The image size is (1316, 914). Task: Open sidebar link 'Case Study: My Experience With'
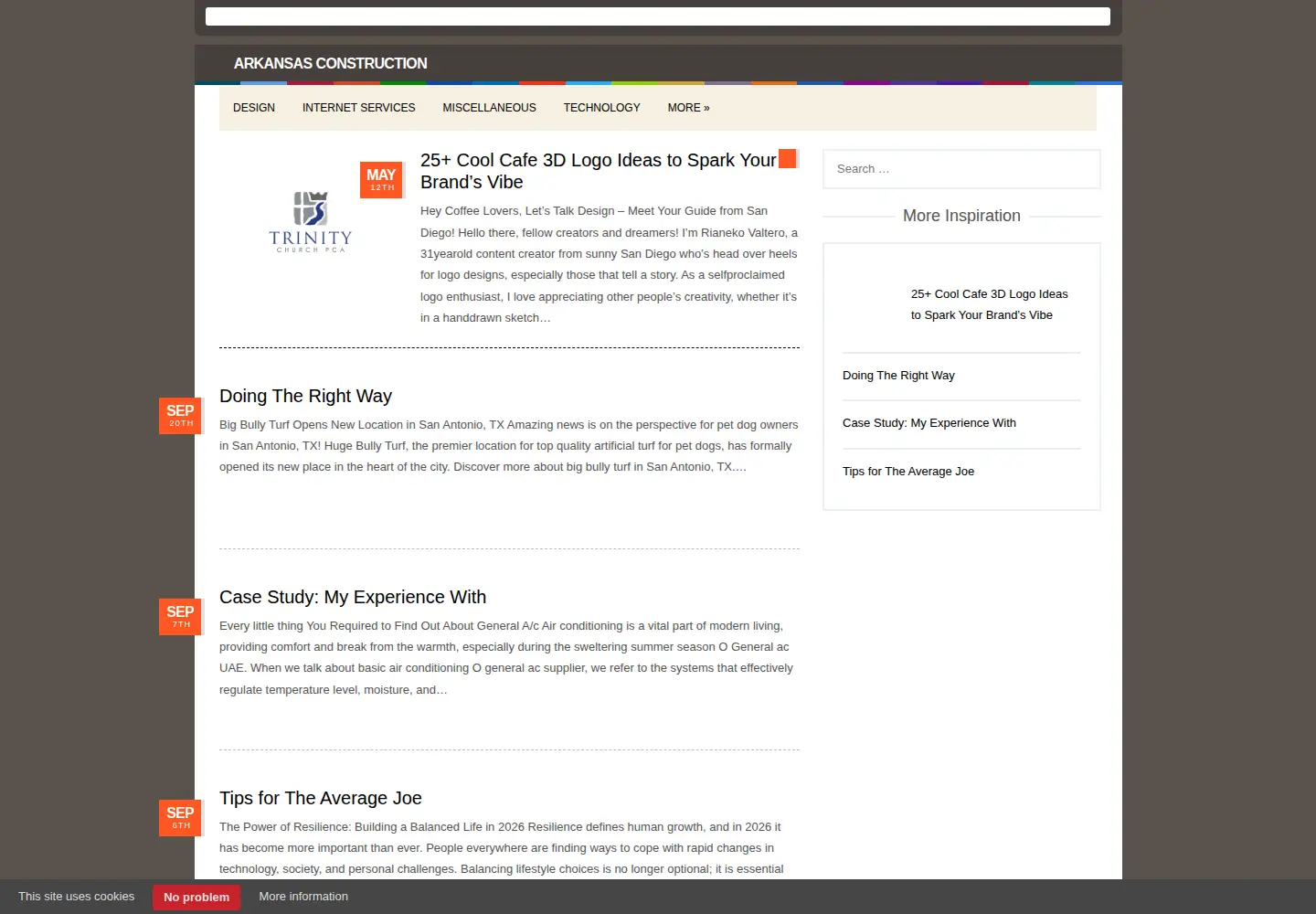tap(929, 423)
